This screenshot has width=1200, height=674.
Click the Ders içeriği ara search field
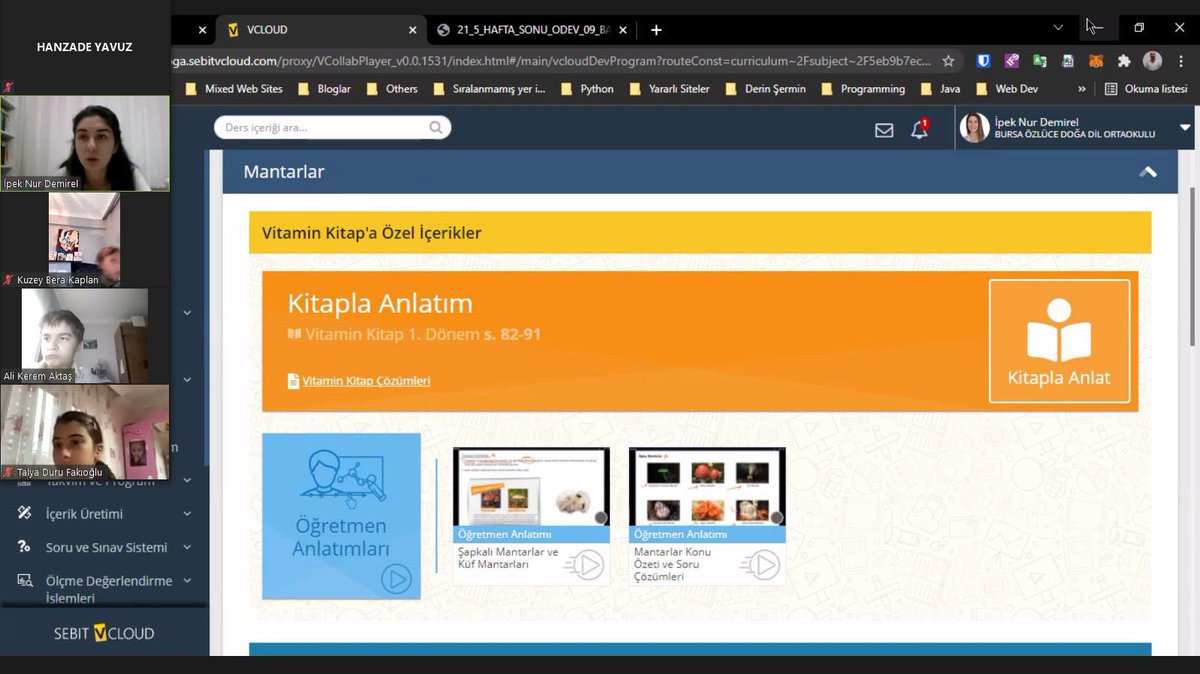[332, 128]
